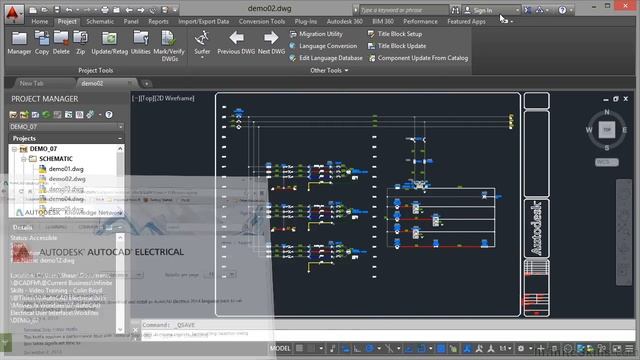Open the Project Manager ribbon tool

click(x=19, y=42)
